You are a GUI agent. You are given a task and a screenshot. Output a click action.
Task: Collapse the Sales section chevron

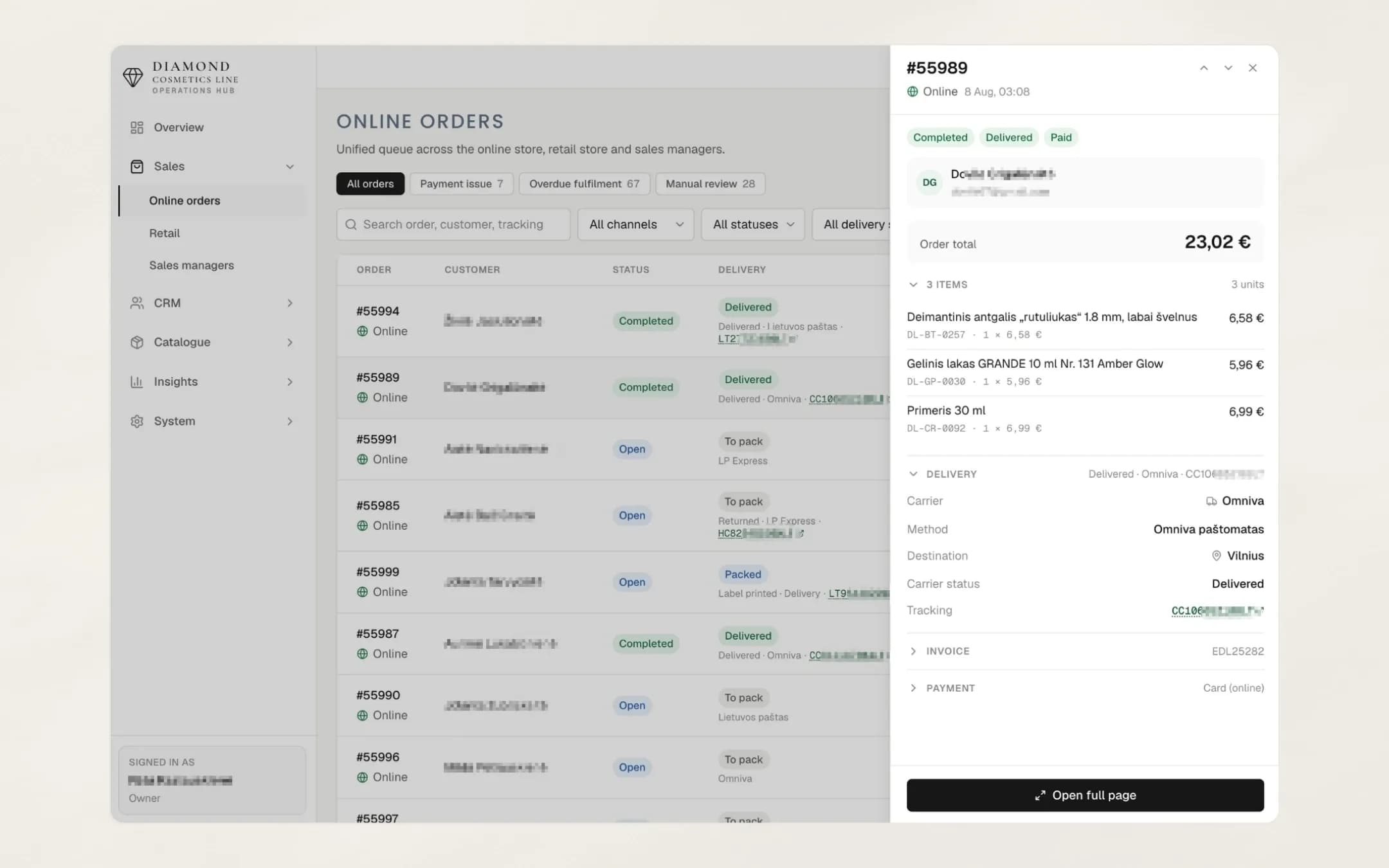[290, 167]
